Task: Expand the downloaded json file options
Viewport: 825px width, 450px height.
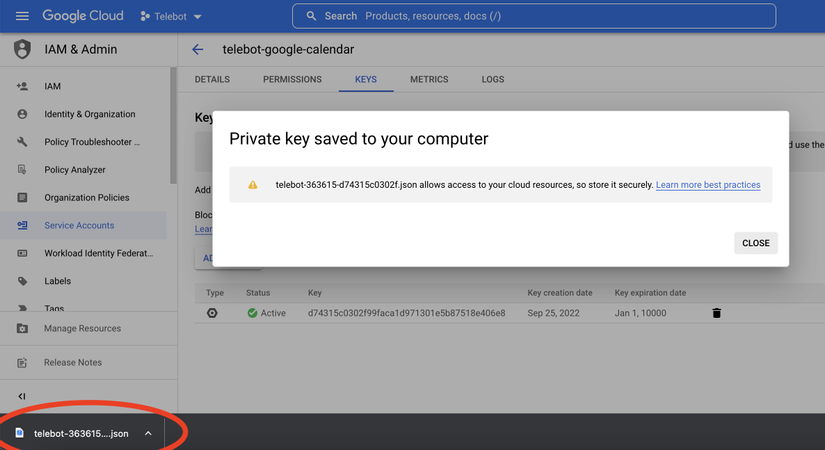Action: 148,433
